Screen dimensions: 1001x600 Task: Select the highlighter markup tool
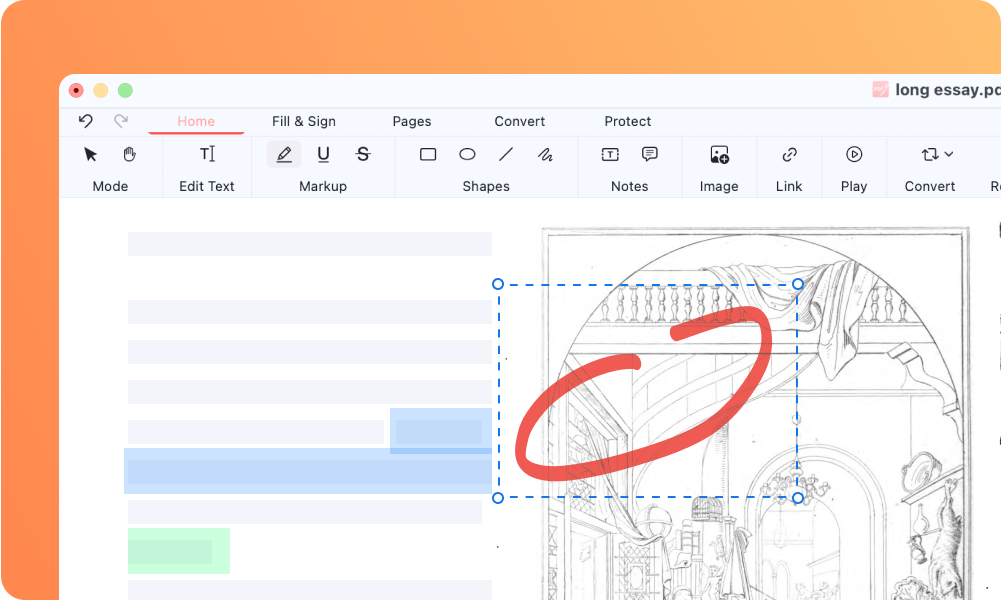tap(284, 154)
